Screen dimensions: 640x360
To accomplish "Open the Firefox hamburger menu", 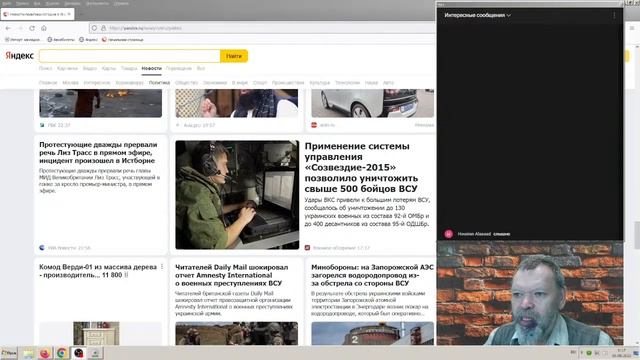I will (632, 28).
